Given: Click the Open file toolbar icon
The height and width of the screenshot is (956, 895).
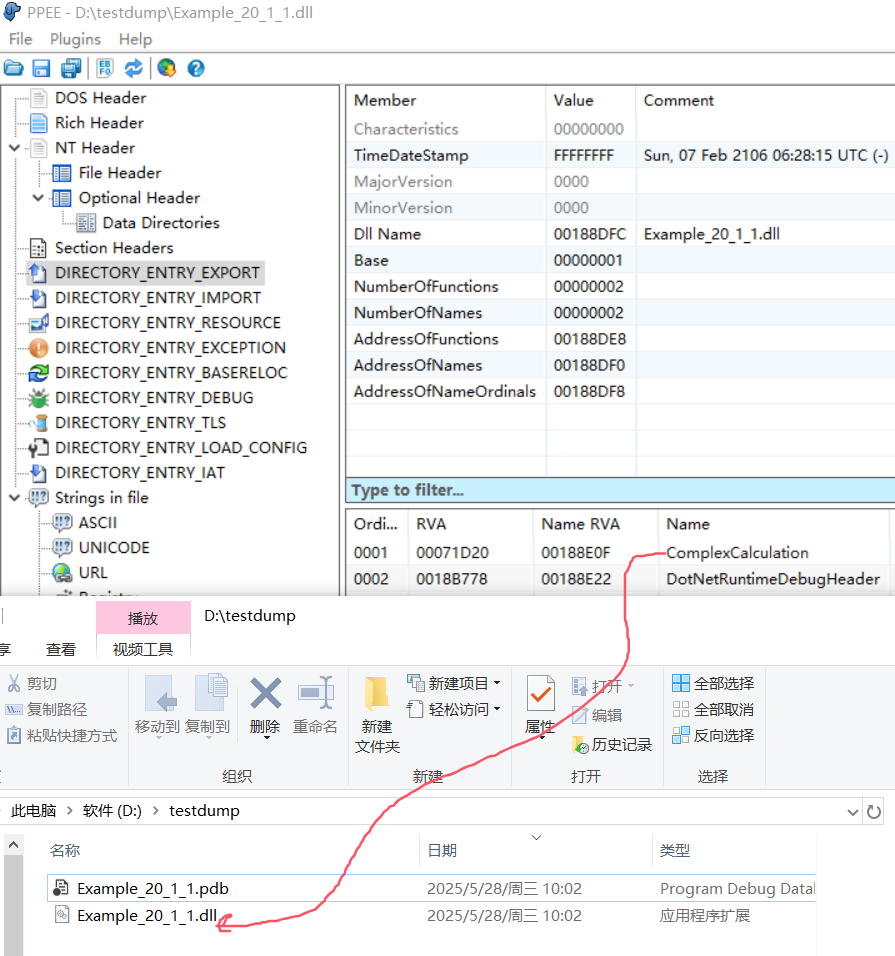Looking at the screenshot, I should tap(13, 68).
